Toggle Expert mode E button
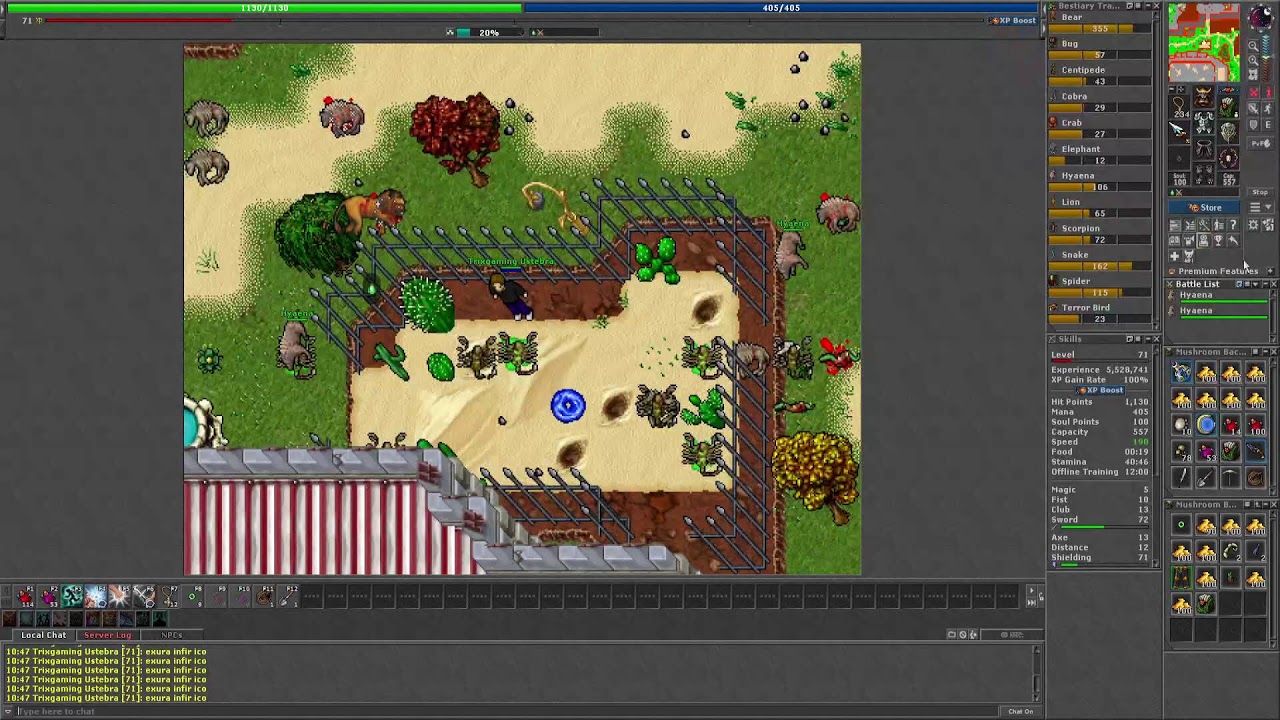Image resolution: width=1280 pixels, height=720 pixels. point(1268,125)
